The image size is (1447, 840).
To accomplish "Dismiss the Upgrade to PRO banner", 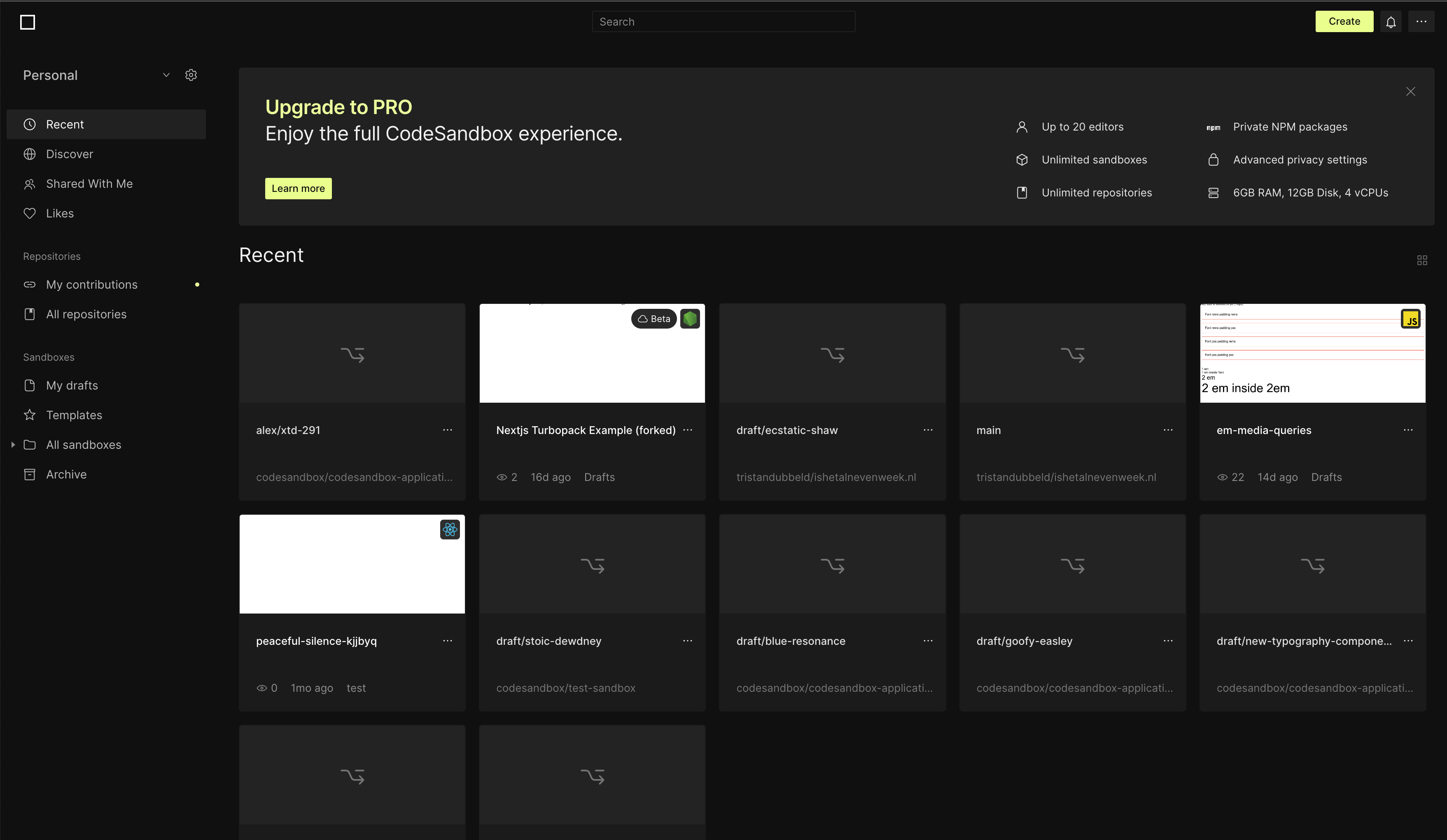I will pyautogui.click(x=1410, y=91).
